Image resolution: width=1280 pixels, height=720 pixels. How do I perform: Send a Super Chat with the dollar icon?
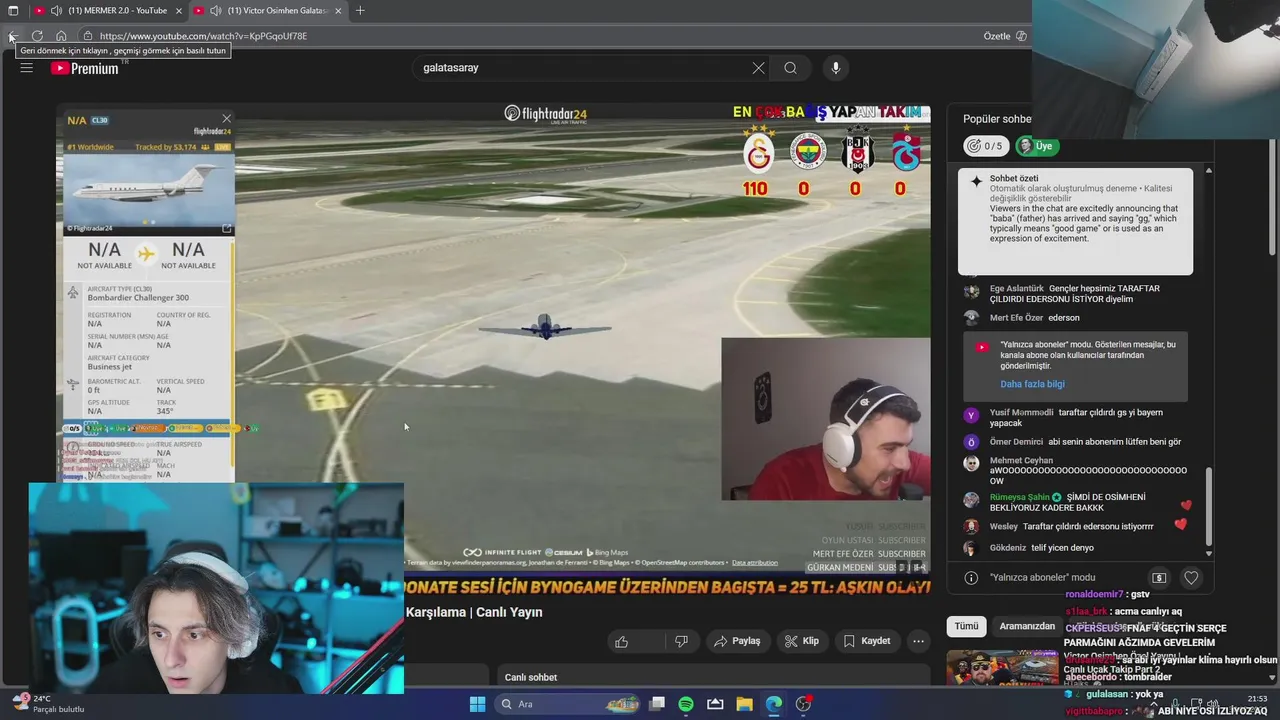coord(1159,577)
